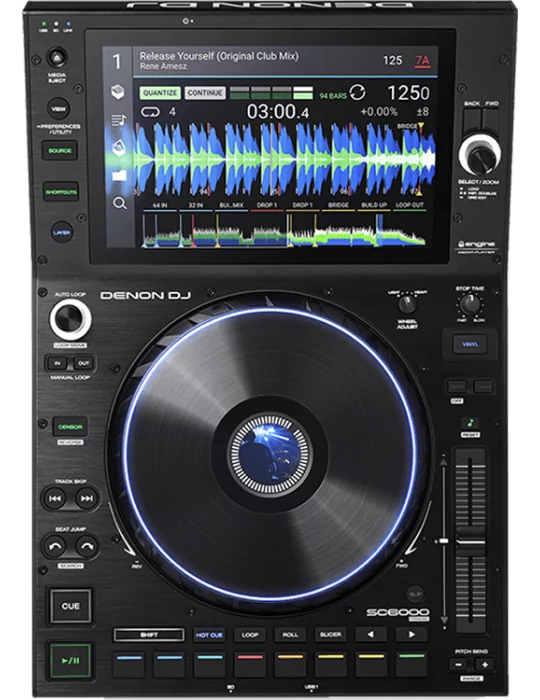Open pitch range ±8 on screen
The image size is (540, 700).
[423, 111]
